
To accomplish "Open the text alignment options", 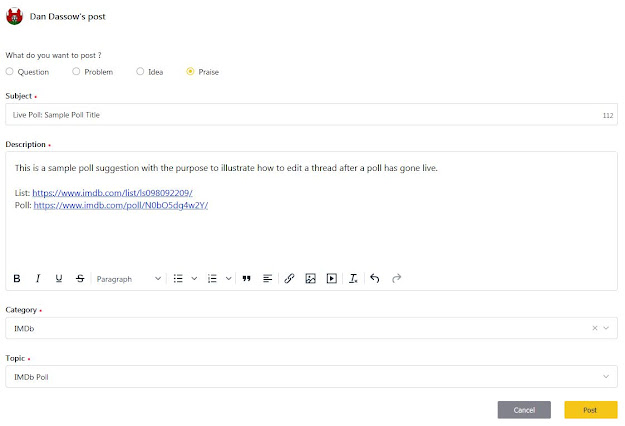I will coord(267,279).
